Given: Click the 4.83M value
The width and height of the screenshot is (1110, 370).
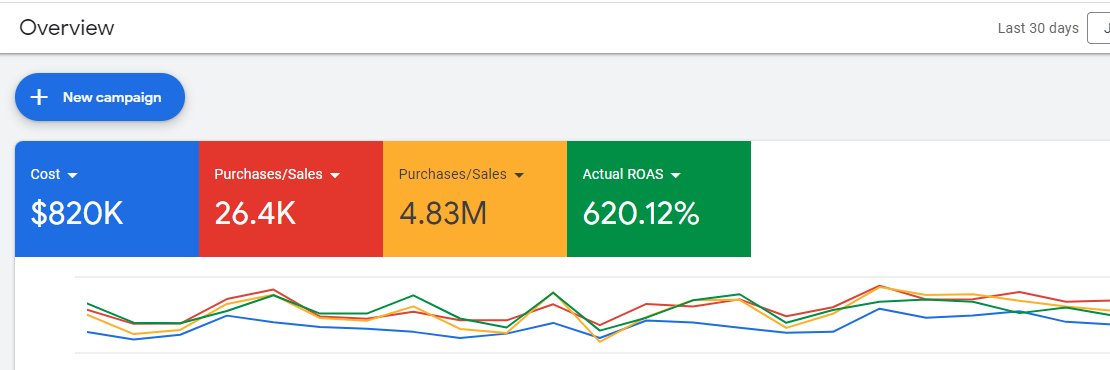Looking at the screenshot, I should coord(443,213).
